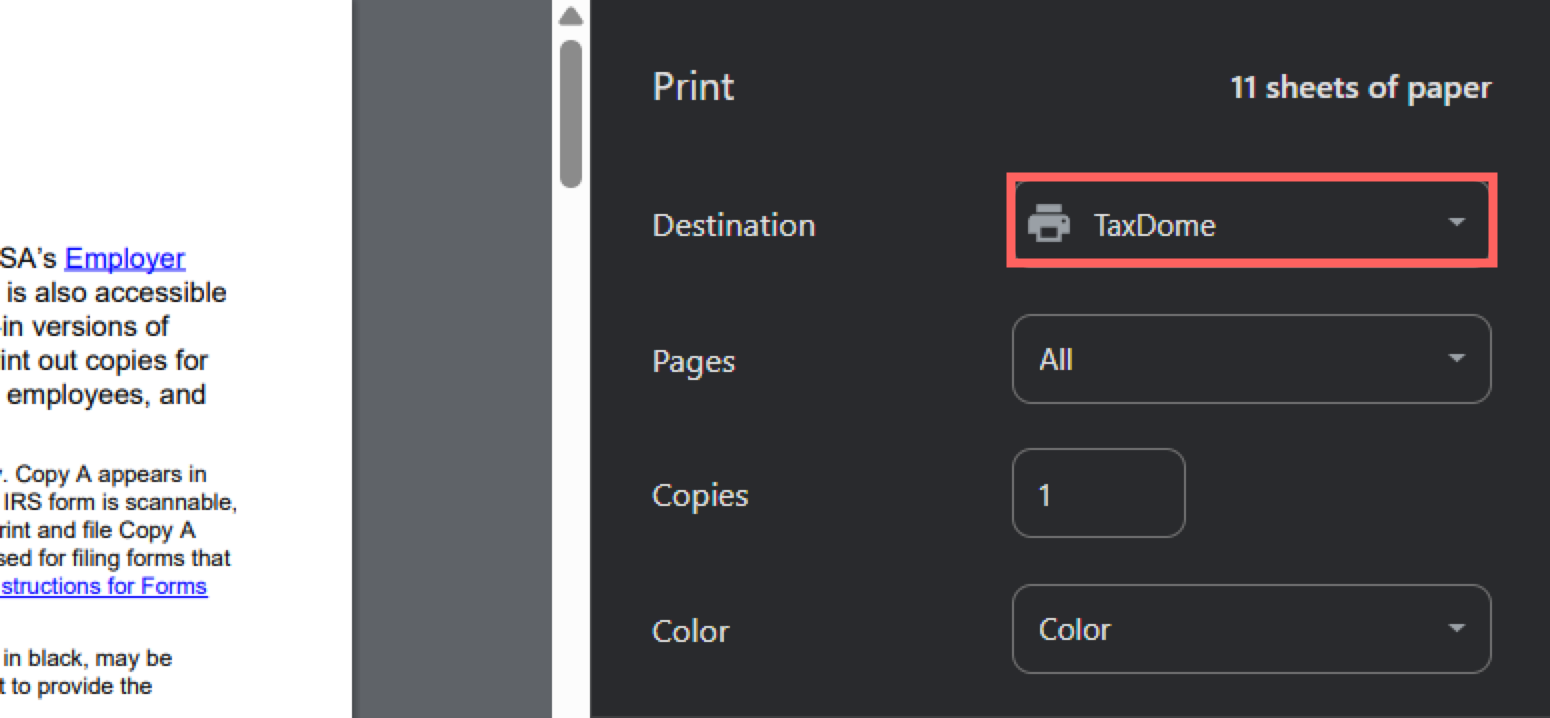Click the preview scrollbar's up arrow

(x=571, y=17)
